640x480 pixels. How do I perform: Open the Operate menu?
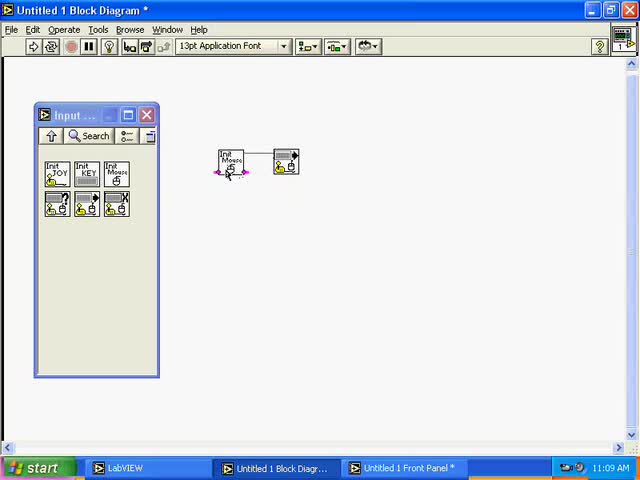[x=64, y=30]
